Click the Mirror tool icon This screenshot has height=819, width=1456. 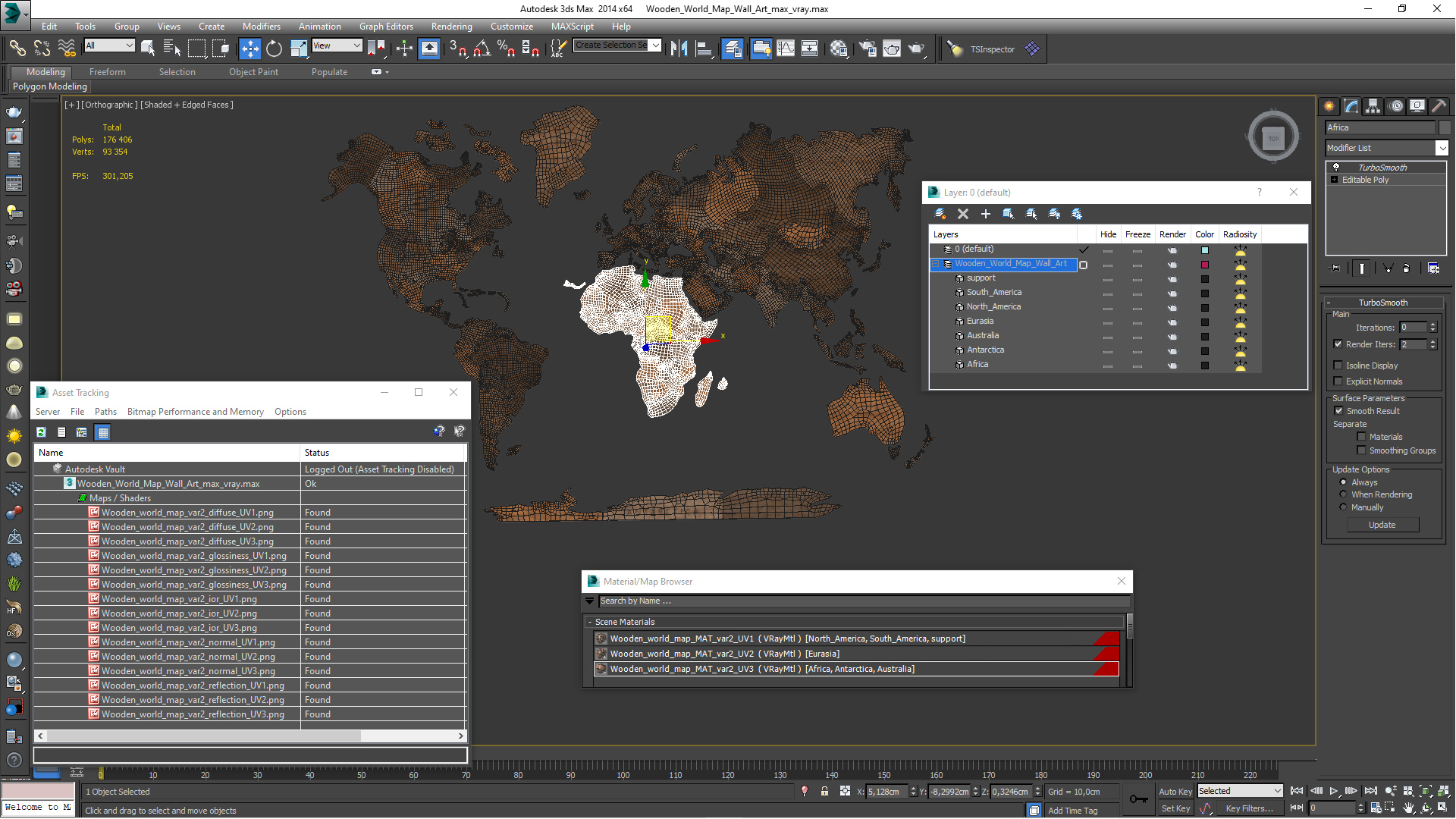679,49
